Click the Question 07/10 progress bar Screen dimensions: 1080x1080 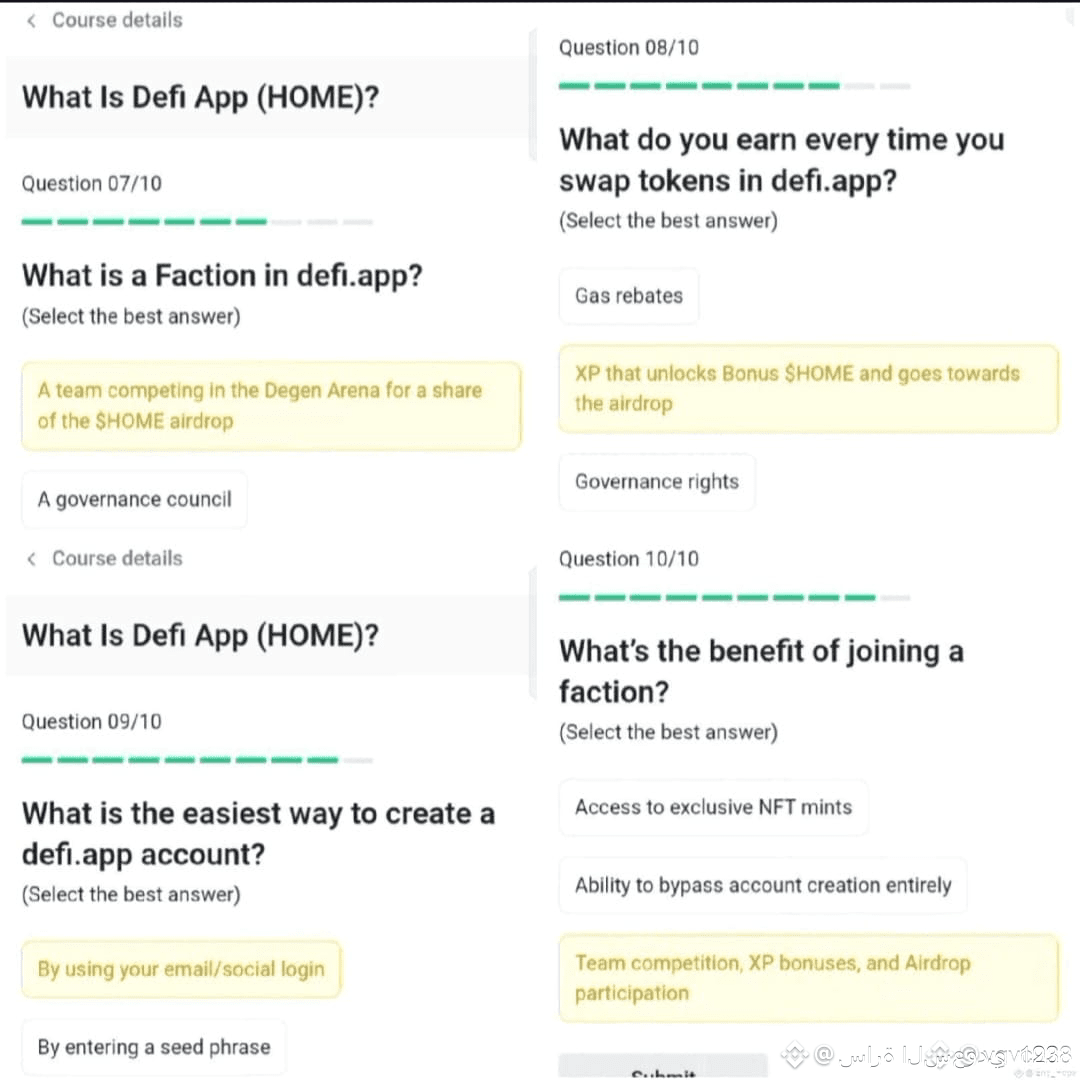pos(197,222)
